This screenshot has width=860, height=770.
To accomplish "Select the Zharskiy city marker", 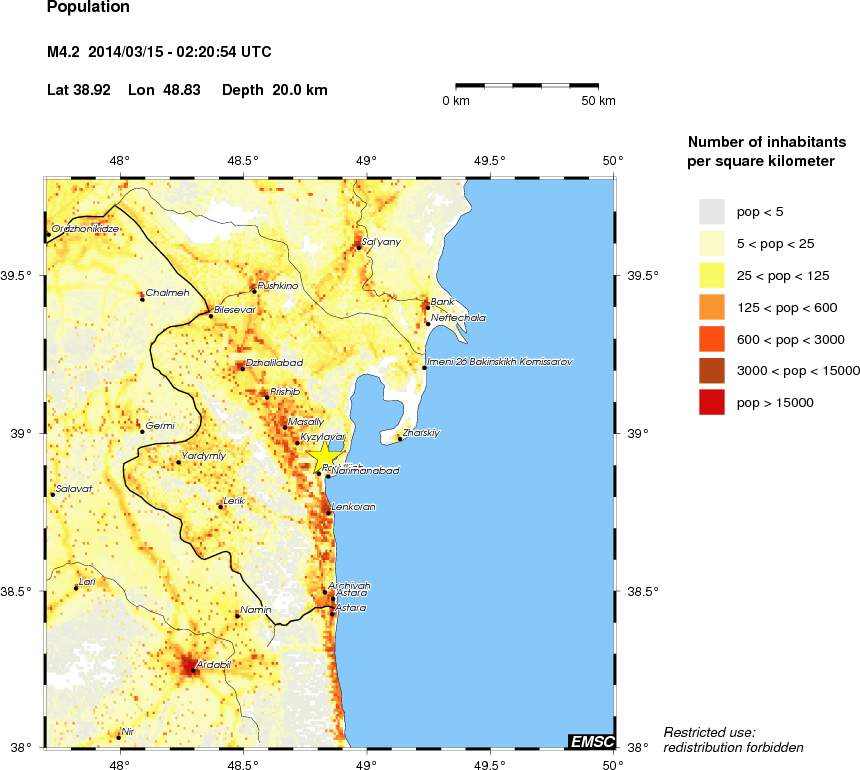I will pyautogui.click(x=400, y=438).
